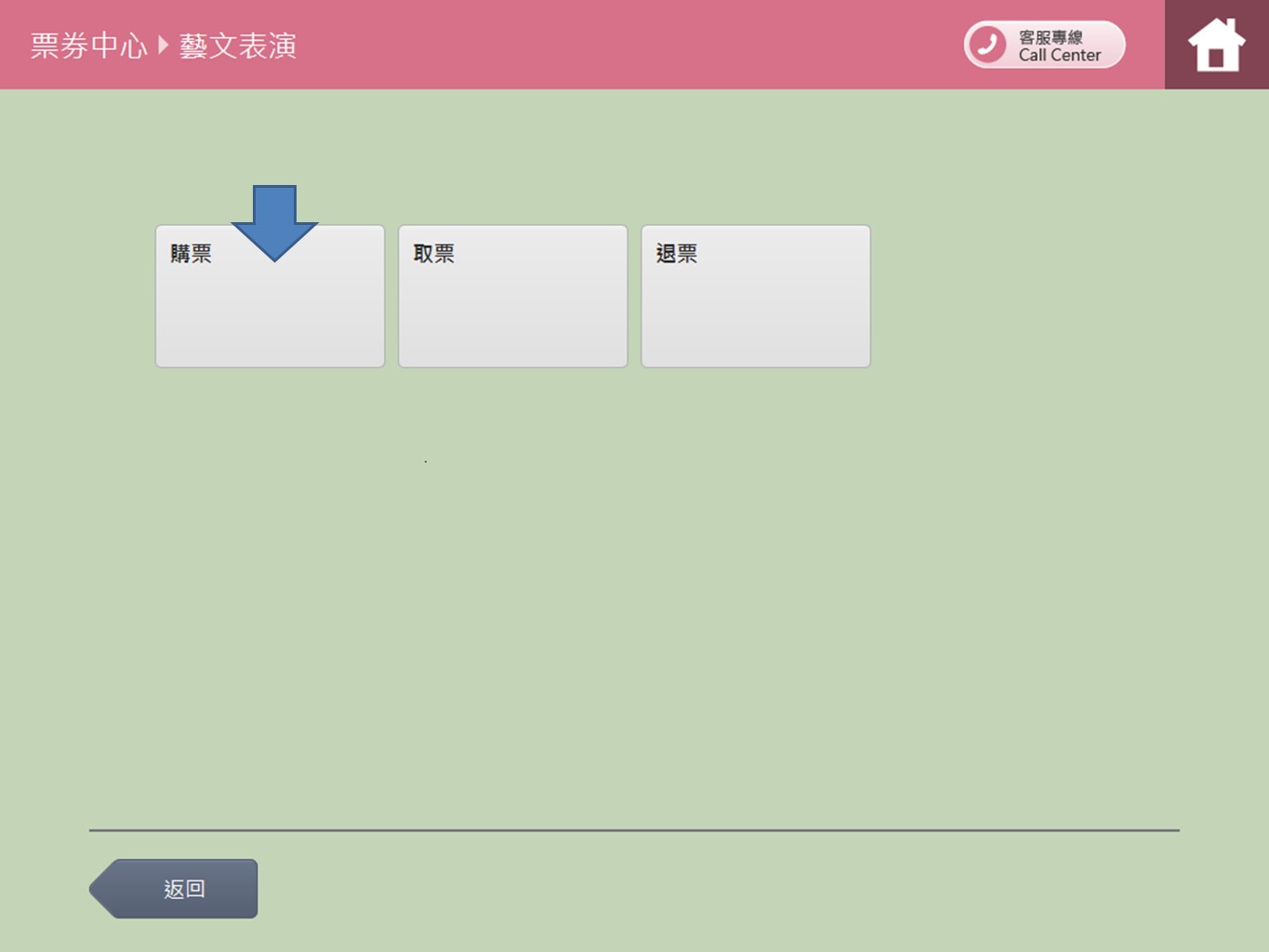
Task: Click the horizontal divider line above 返回
Action: [x=634, y=829]
